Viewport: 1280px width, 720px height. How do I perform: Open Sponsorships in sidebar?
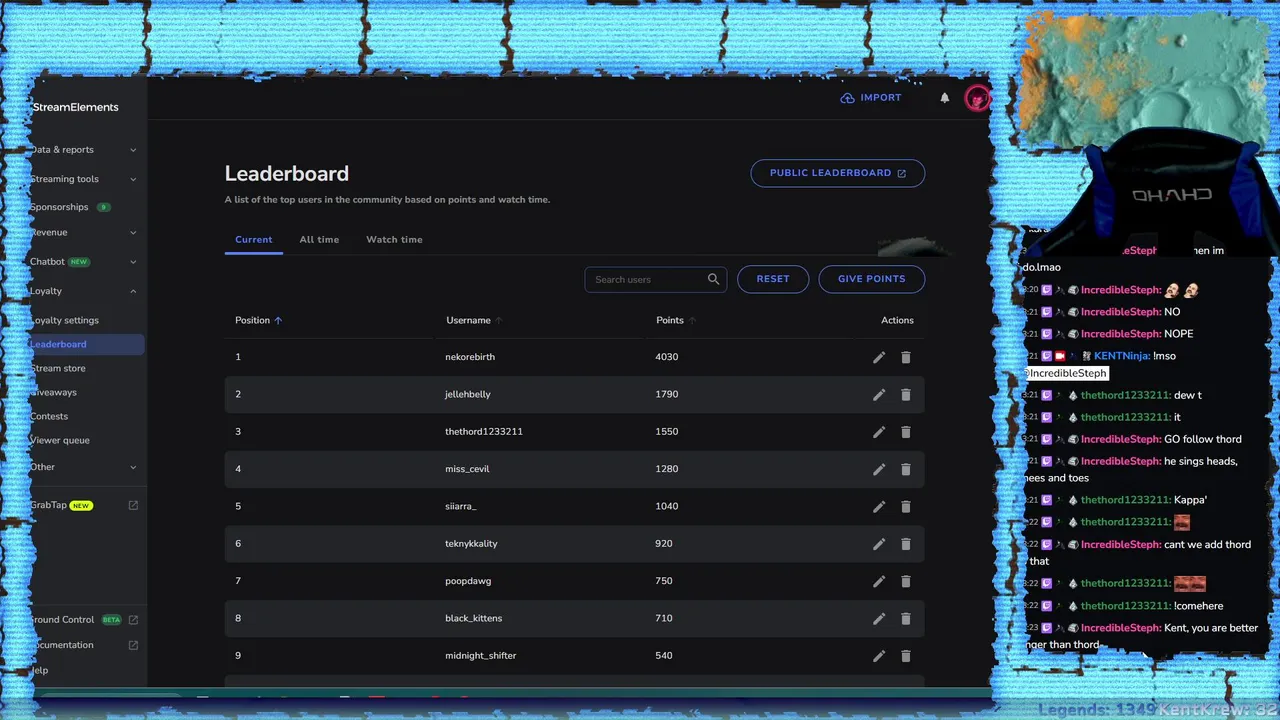(x=59, y=207)
